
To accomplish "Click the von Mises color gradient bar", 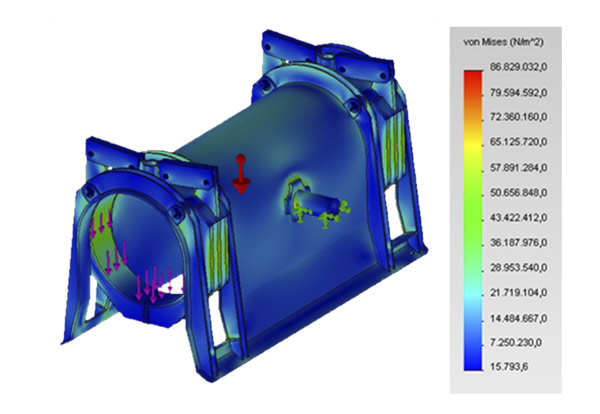I will (x=473, y=220).
